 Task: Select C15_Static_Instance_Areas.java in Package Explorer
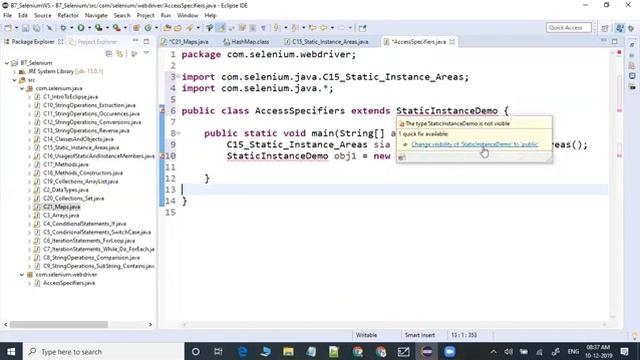click(x=81, y=147)
